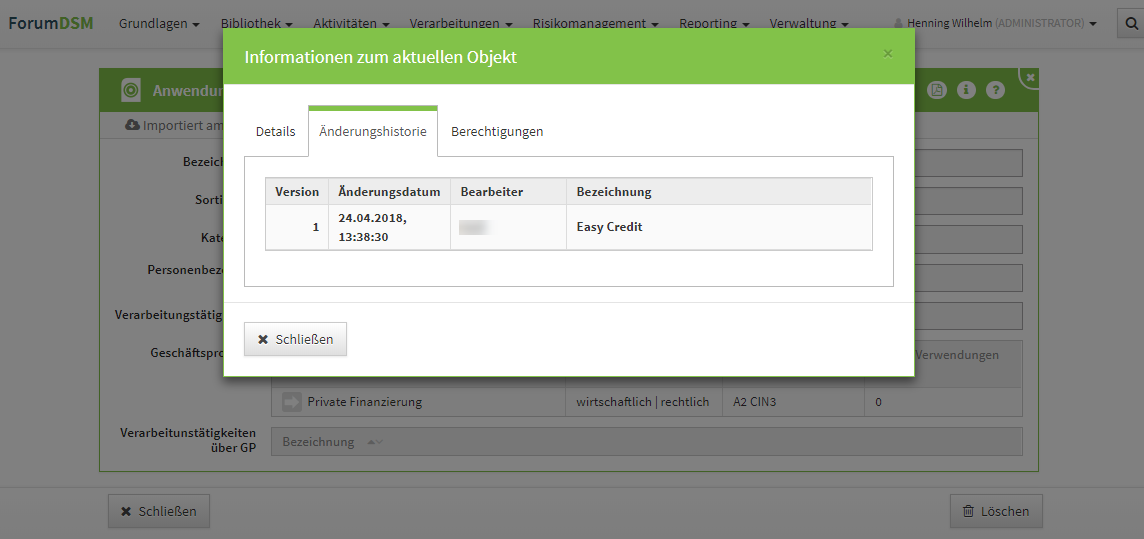Click the Anwendung target icon in panel header
This screenshot has height=539, width=1144.
[x=131, y=91]
